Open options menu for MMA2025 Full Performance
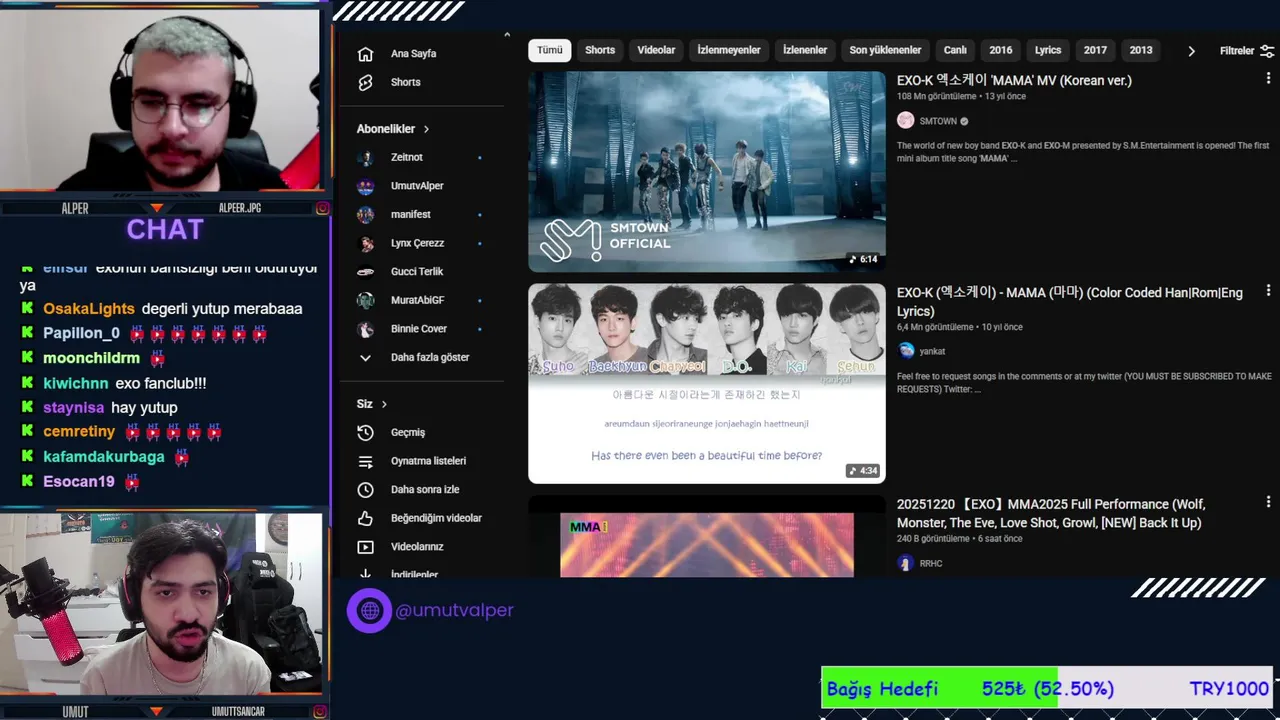The image size is (1280, 720). coord(1268,503)
